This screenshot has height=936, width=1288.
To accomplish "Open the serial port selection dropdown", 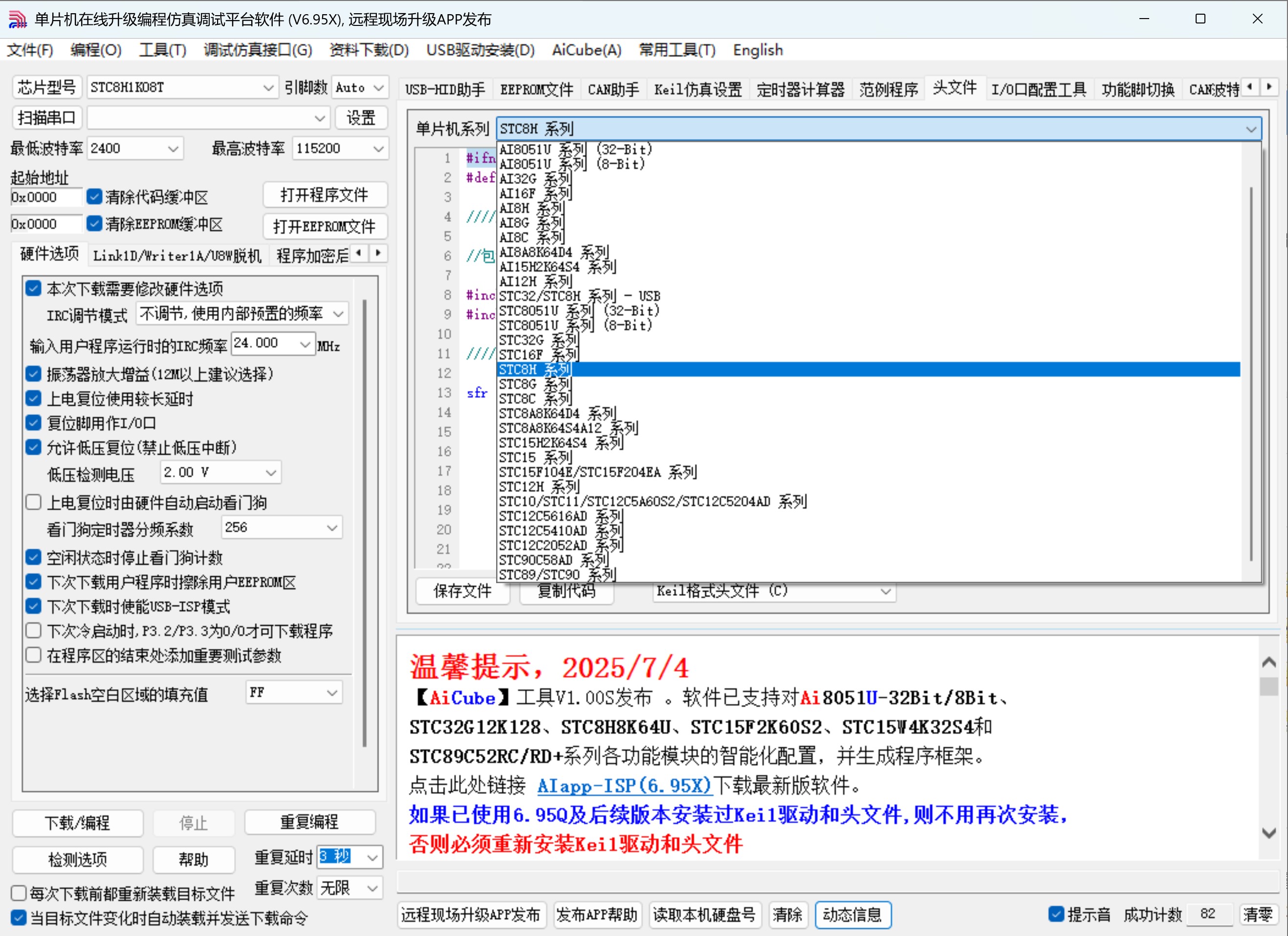I will [x=208, y=118].
